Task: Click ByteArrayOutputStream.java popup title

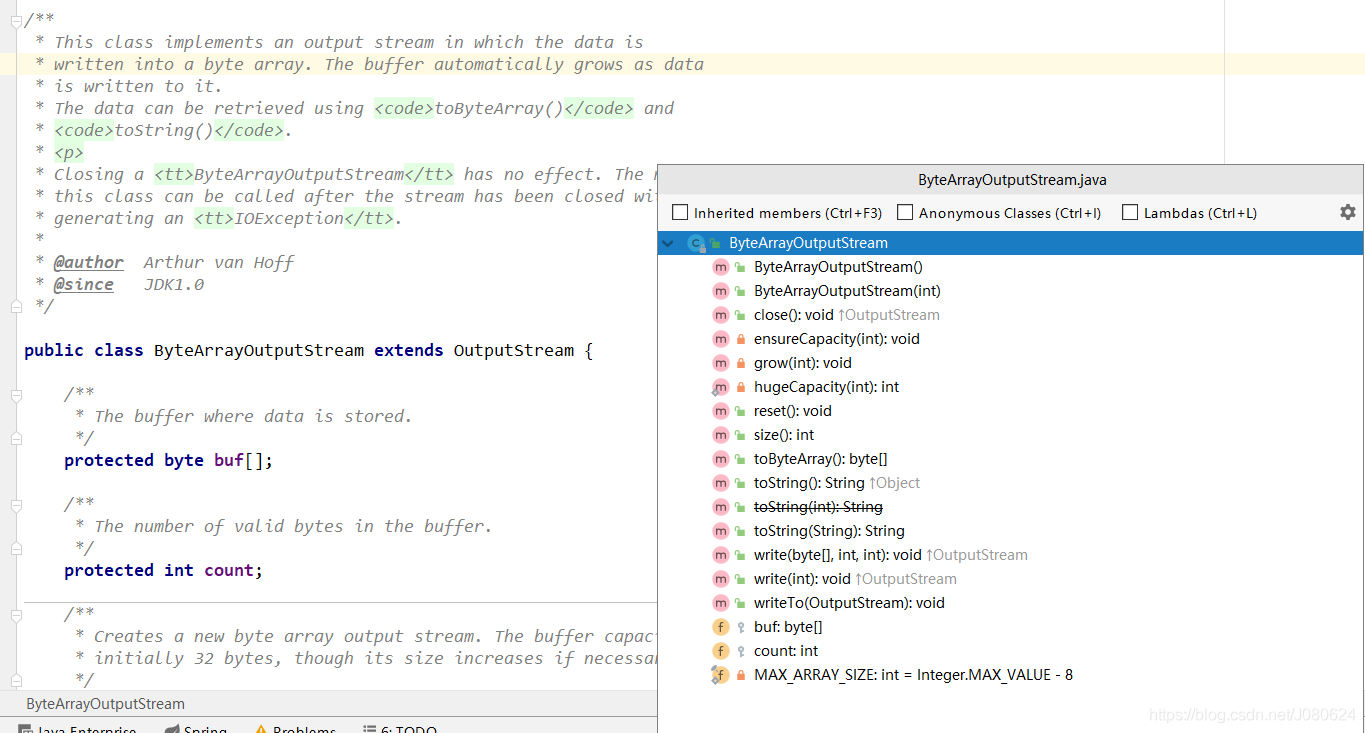Action: point(1012,181)
